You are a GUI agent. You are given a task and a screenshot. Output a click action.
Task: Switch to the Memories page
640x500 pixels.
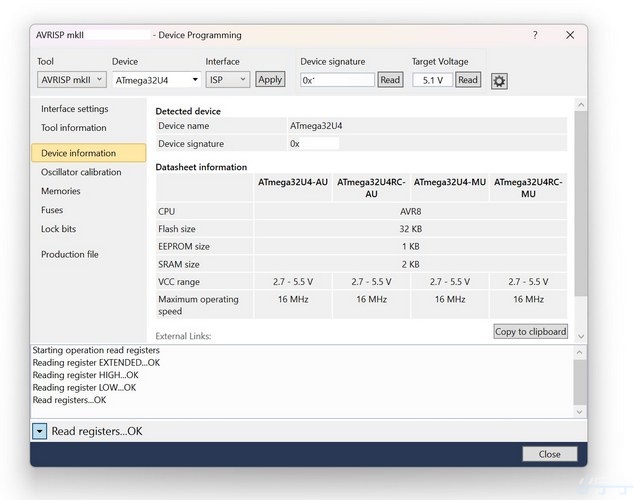(x=61, y=191)
